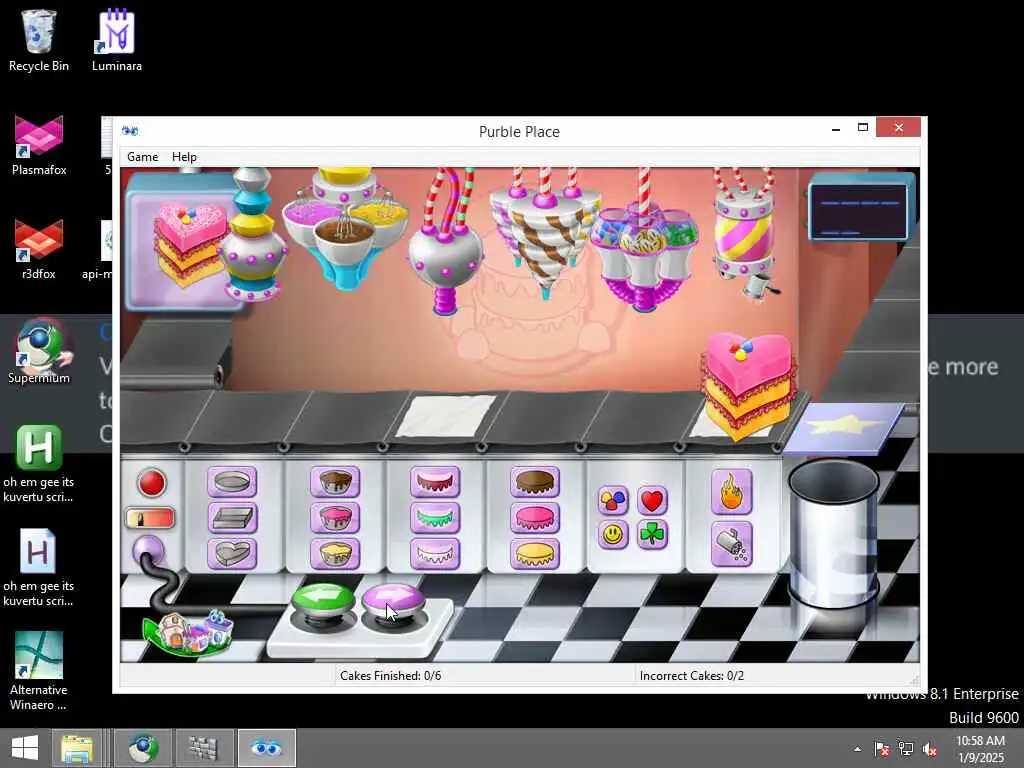Choose the strawberry pink batter flavor
The image size is (1024, 768).
335,518
